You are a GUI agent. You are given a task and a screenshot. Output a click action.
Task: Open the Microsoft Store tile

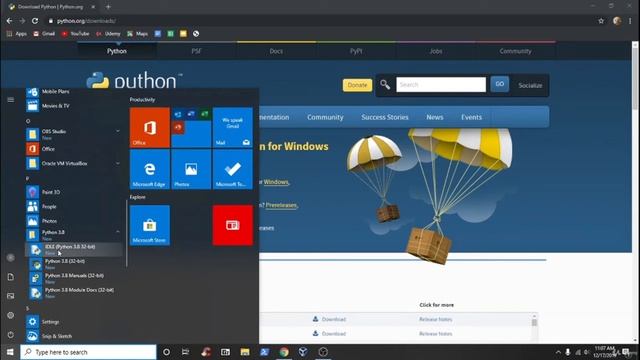[x=150, y=225]
